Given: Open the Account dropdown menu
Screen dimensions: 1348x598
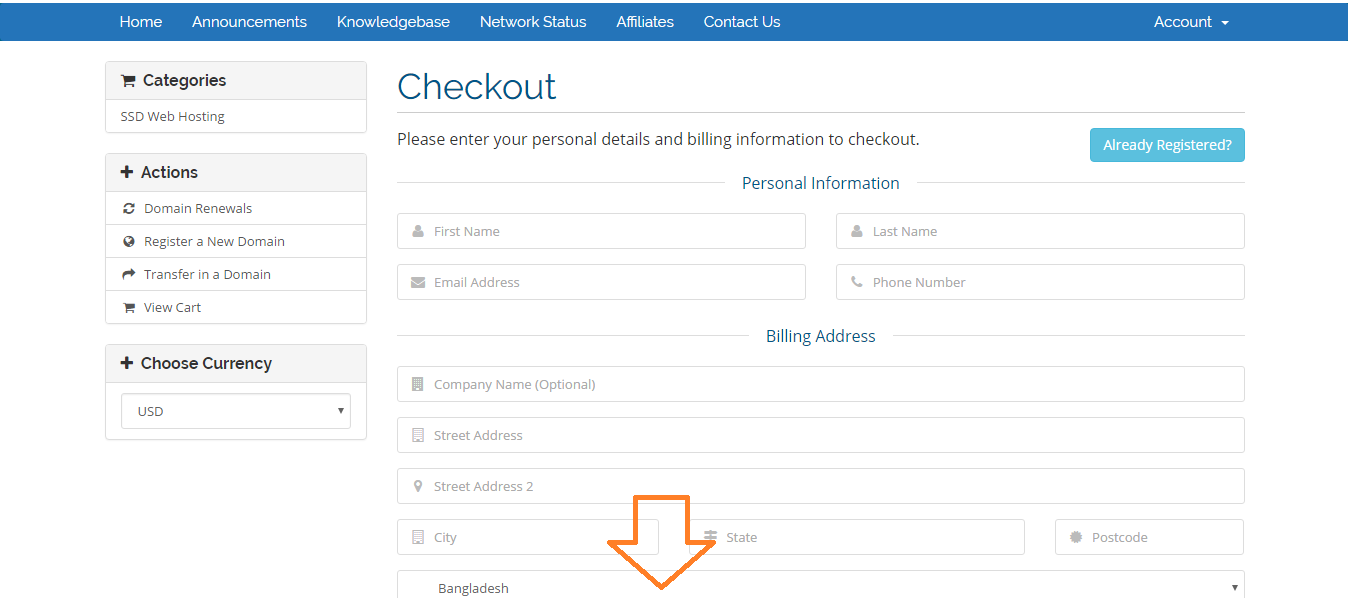Looking at the screenshot, I should [1191, 22].
